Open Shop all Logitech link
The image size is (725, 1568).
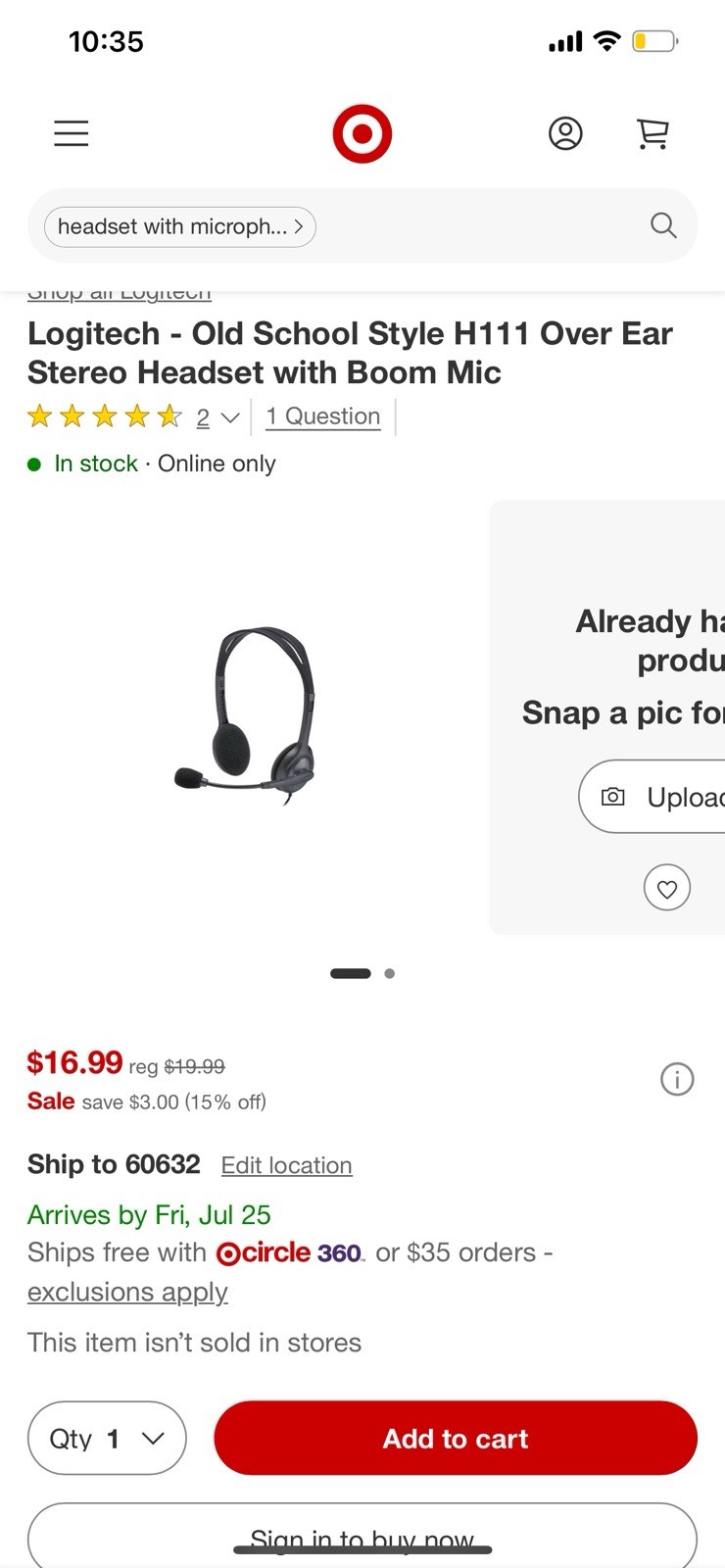coord(120,293)
